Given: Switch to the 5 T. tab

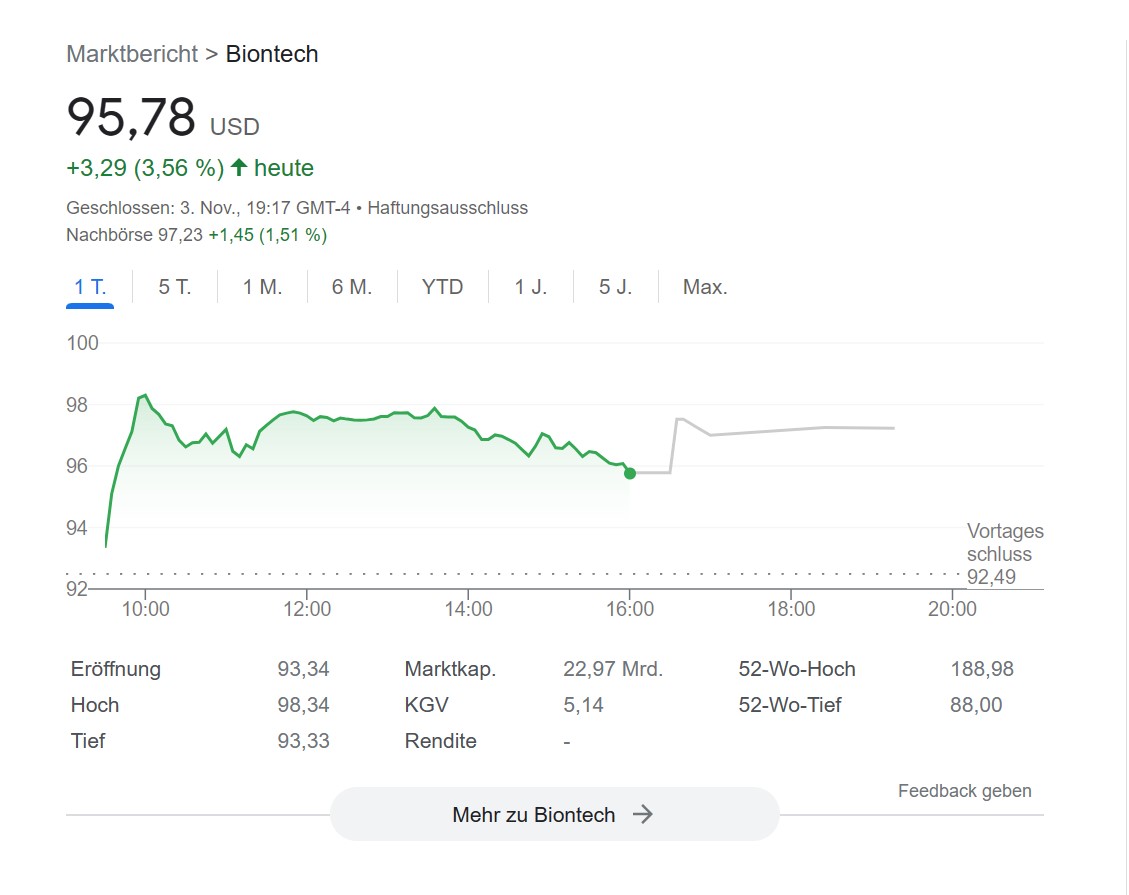Looking at the screenshot, I should coord(175,287).
